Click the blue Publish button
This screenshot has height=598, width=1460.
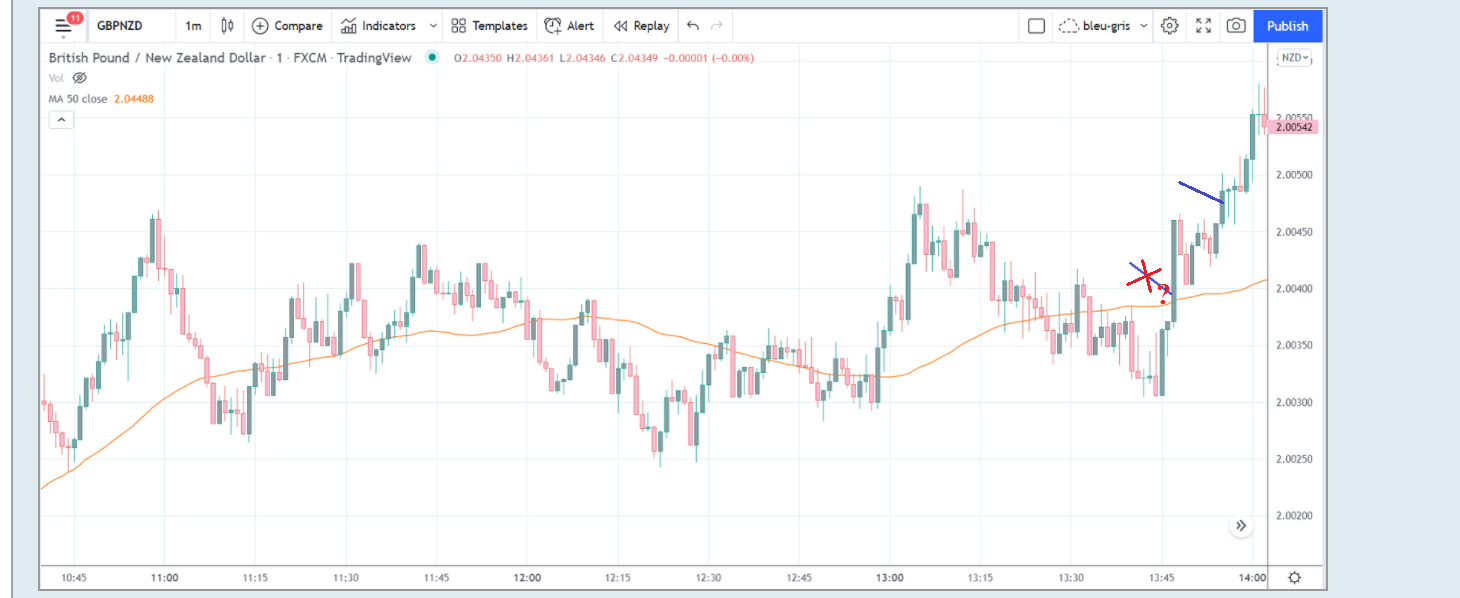1288,26
